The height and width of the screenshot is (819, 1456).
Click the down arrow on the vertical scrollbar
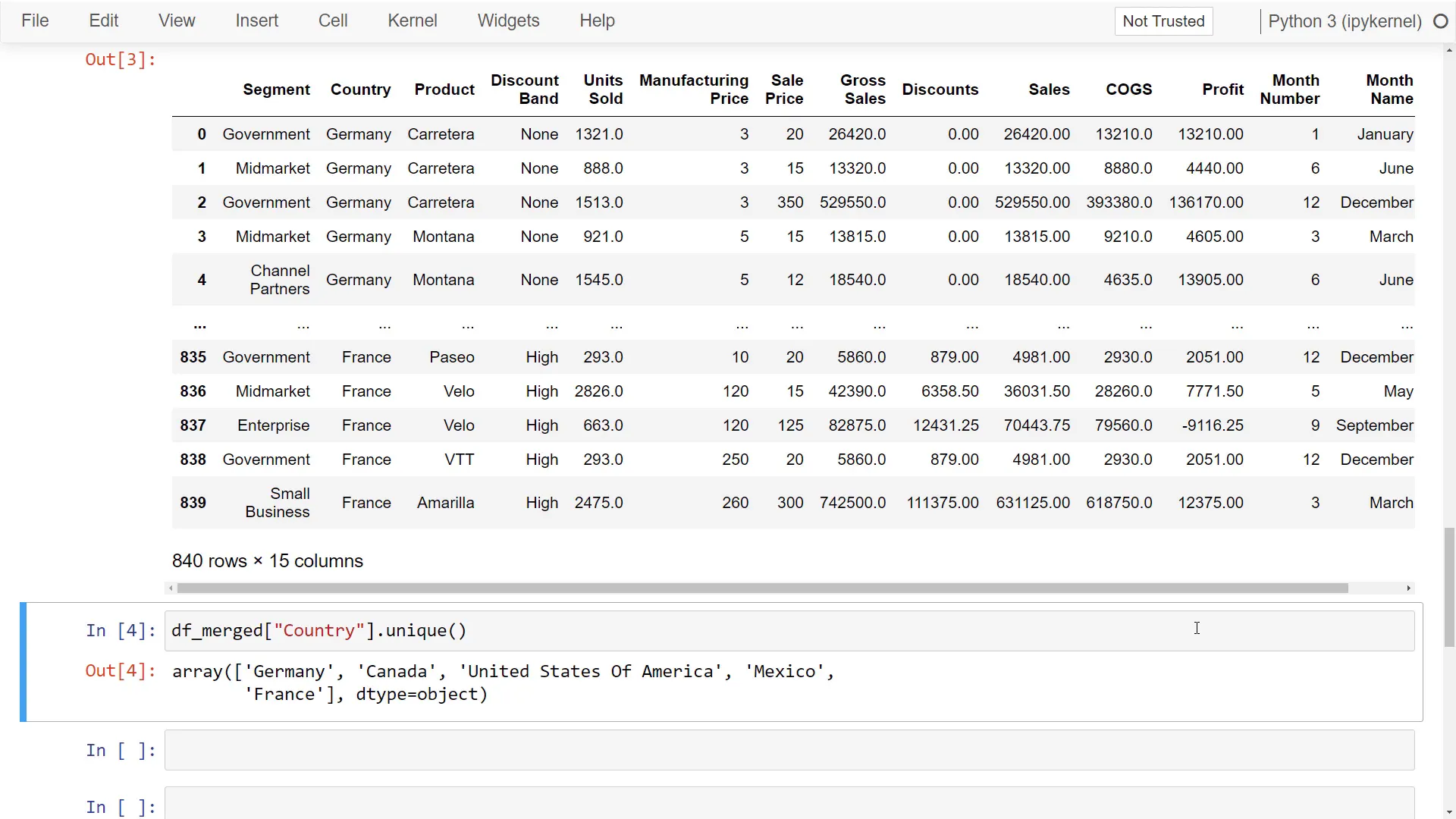(x=1449, y=810)
